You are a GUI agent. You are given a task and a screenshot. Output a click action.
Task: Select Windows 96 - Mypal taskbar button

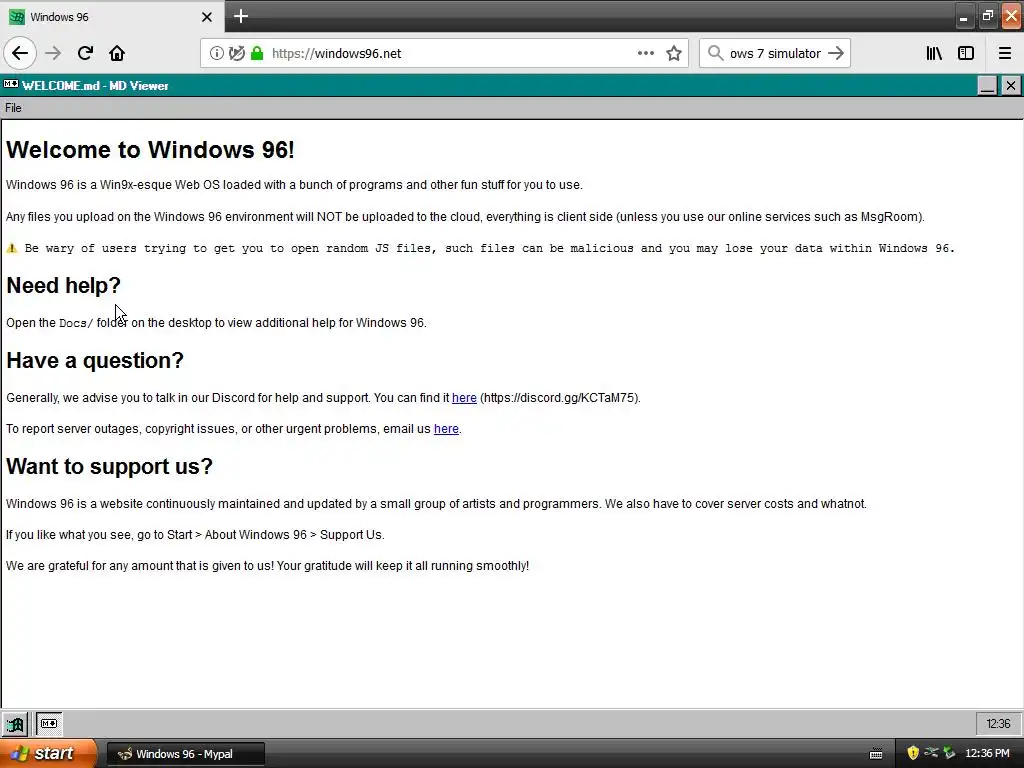pyautogui.click(x=185, y=754)
